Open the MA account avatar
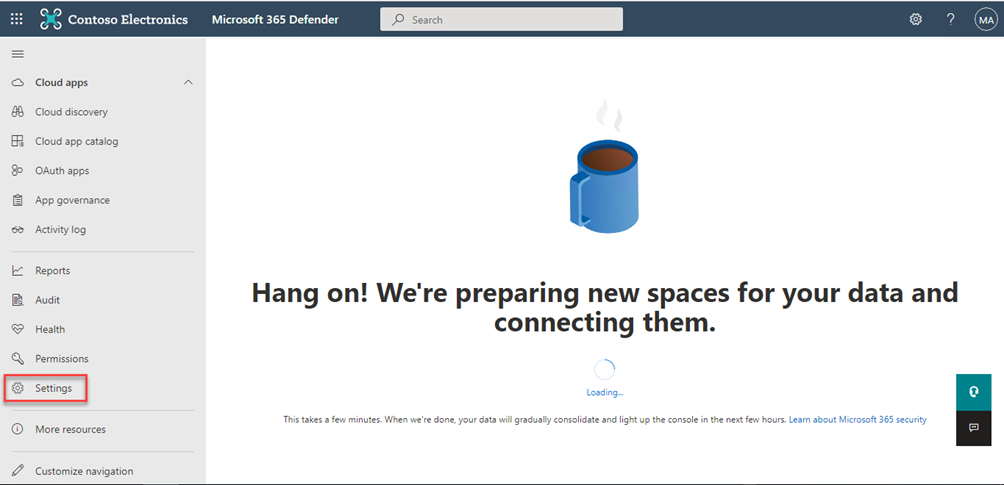This screenshot has width=1004, height=485. (985, 20)
